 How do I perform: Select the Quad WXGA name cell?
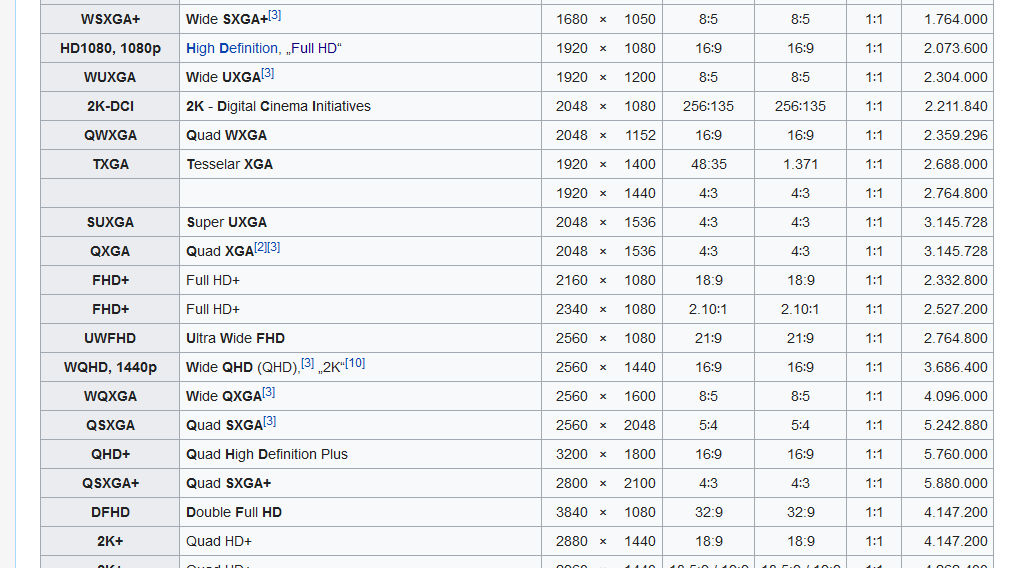coord(361,135)
